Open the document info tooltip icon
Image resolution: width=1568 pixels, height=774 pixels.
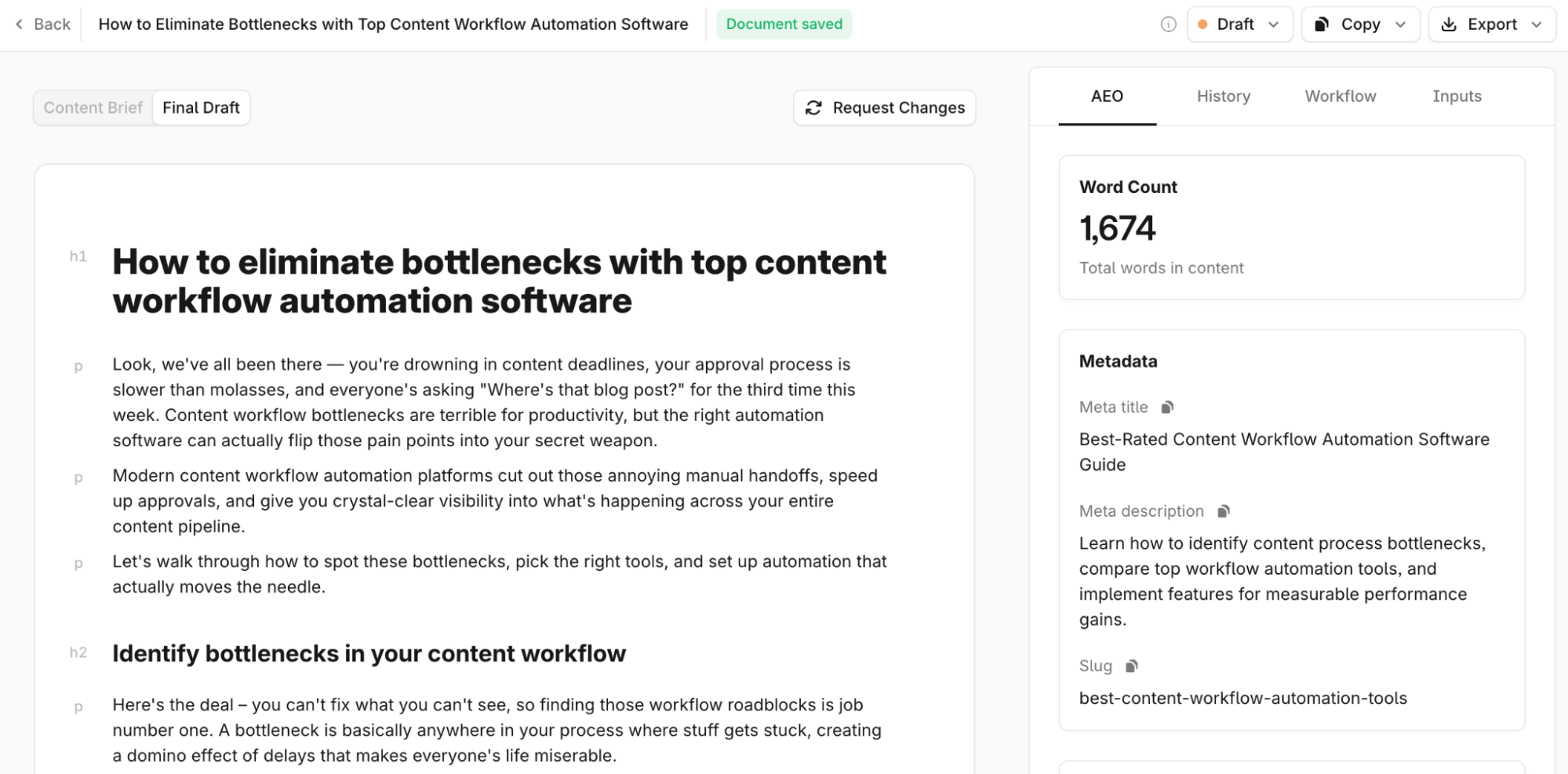1168,24
